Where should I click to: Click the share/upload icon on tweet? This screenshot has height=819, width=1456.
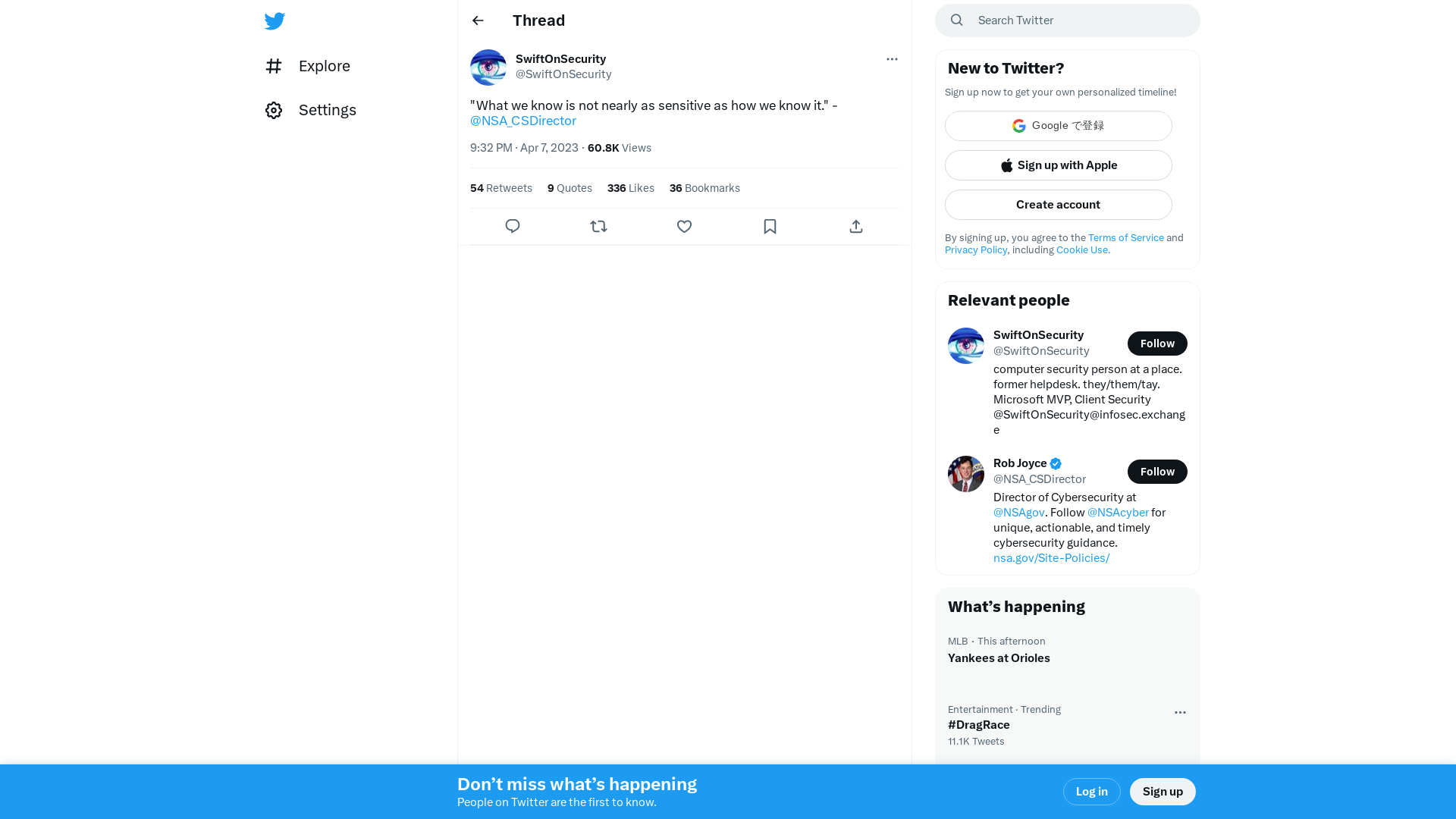[x=856, y=225]
